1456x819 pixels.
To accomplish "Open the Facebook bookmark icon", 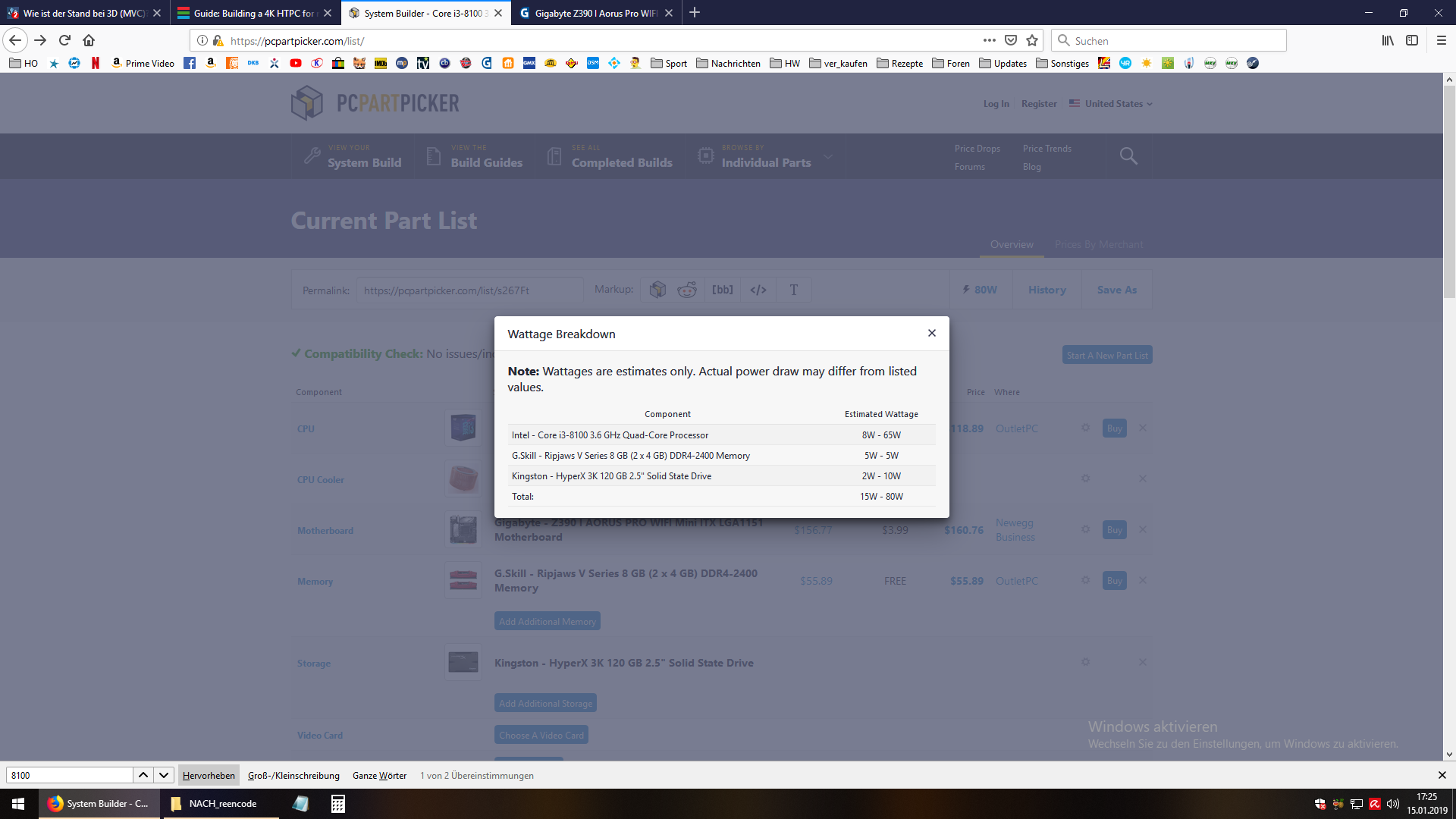I will click(x=190, y=63).
